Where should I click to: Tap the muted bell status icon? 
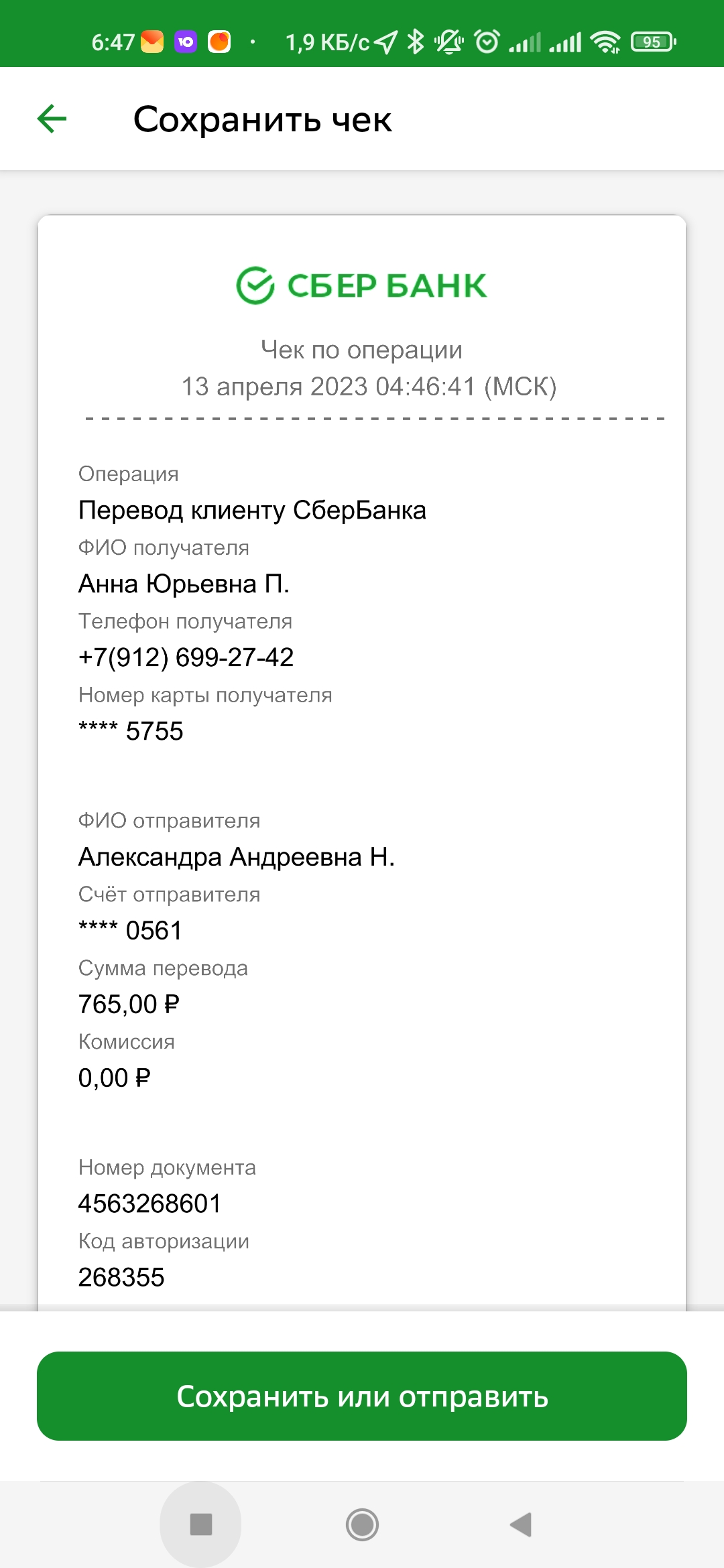click(449, 42)
